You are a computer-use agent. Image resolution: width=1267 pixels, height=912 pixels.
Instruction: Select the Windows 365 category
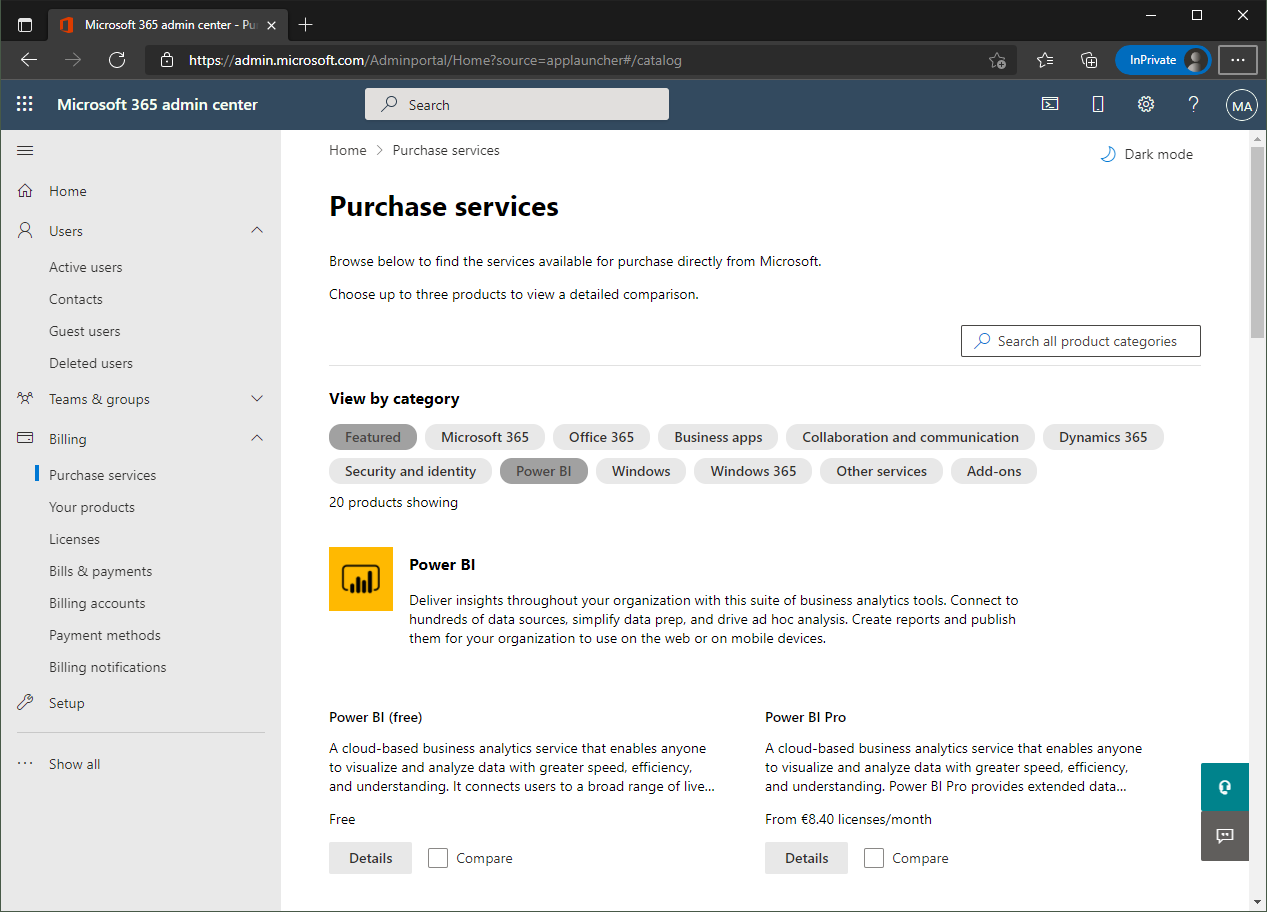tap(752, 471)
